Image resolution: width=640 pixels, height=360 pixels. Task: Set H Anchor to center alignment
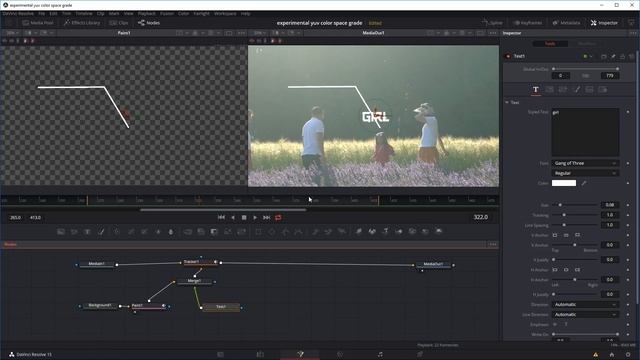coord(566,270)
